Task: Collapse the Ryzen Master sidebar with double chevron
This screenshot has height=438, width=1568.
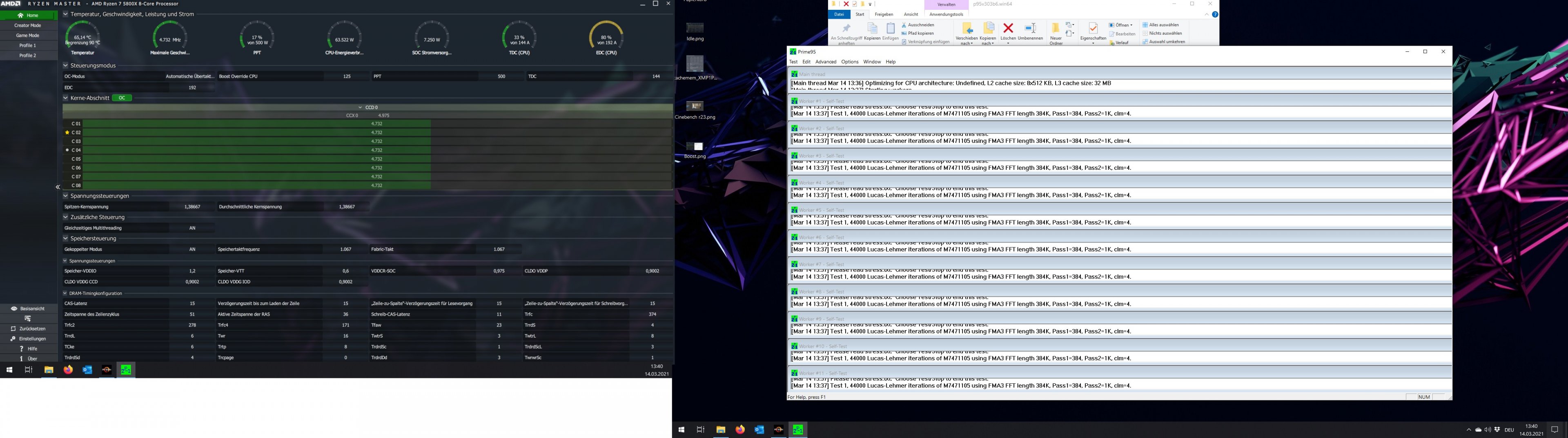Action: 58,187
